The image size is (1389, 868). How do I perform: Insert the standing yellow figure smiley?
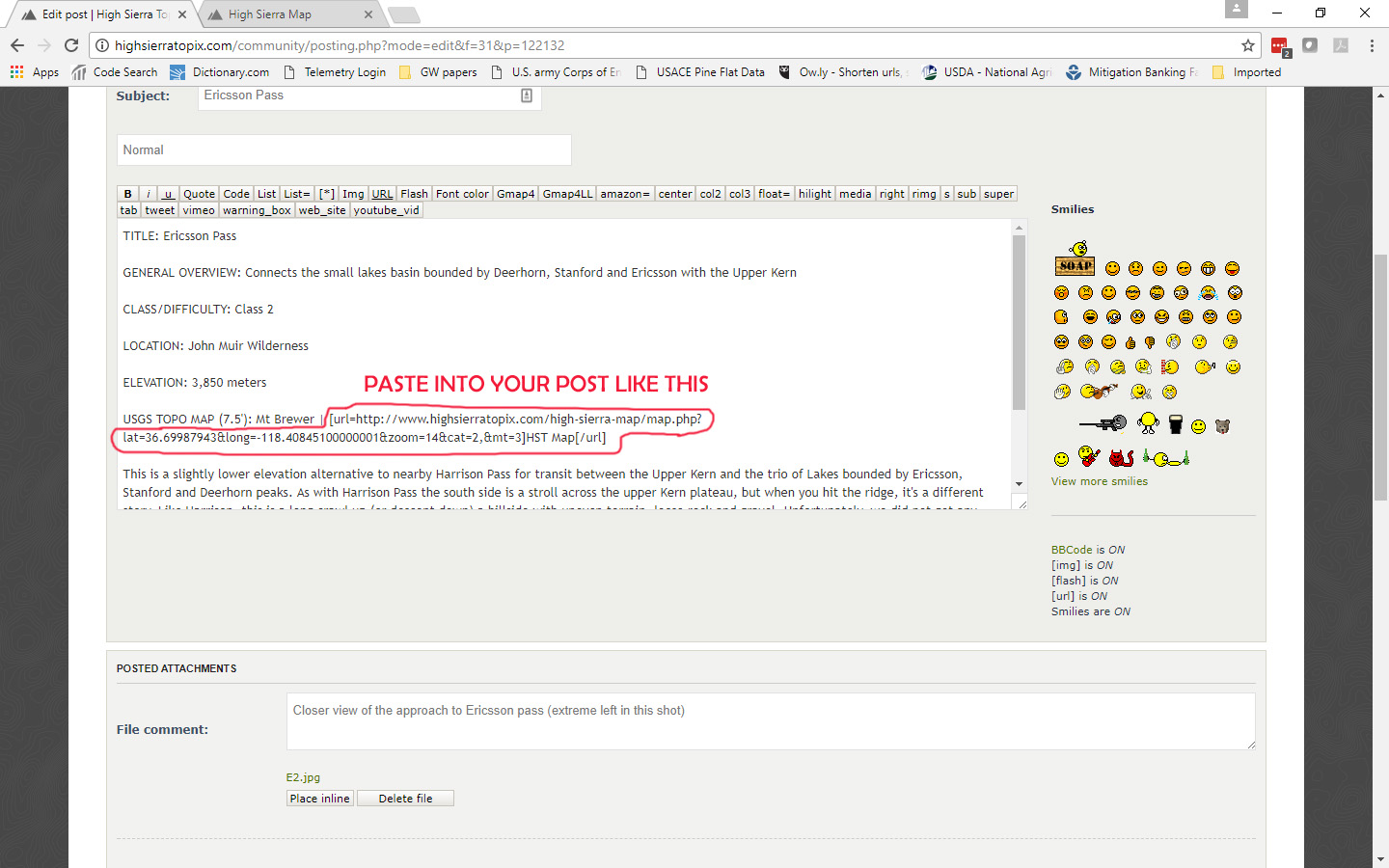pos(1148,422)
